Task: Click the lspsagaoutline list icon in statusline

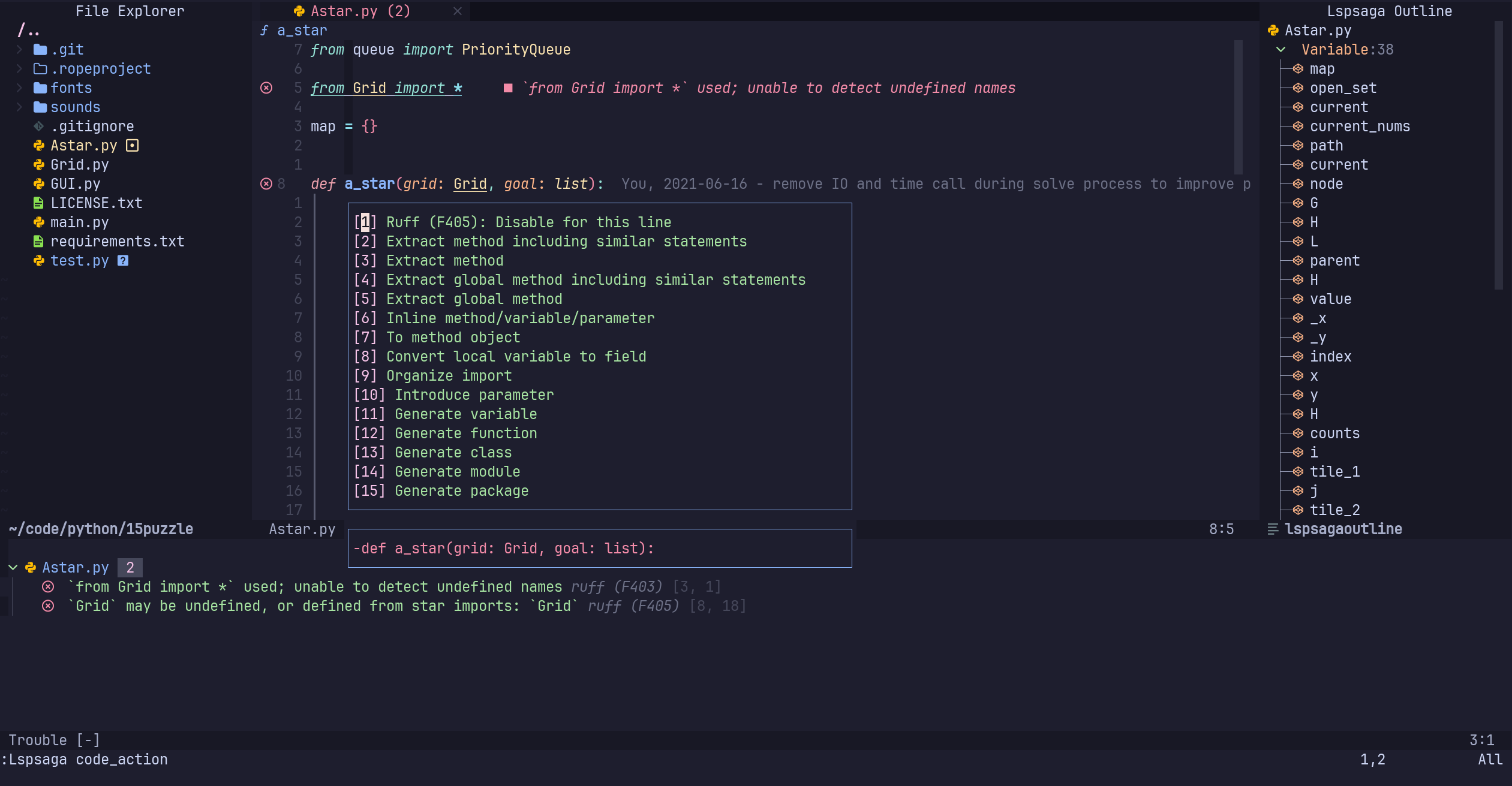Action: 1273,529
